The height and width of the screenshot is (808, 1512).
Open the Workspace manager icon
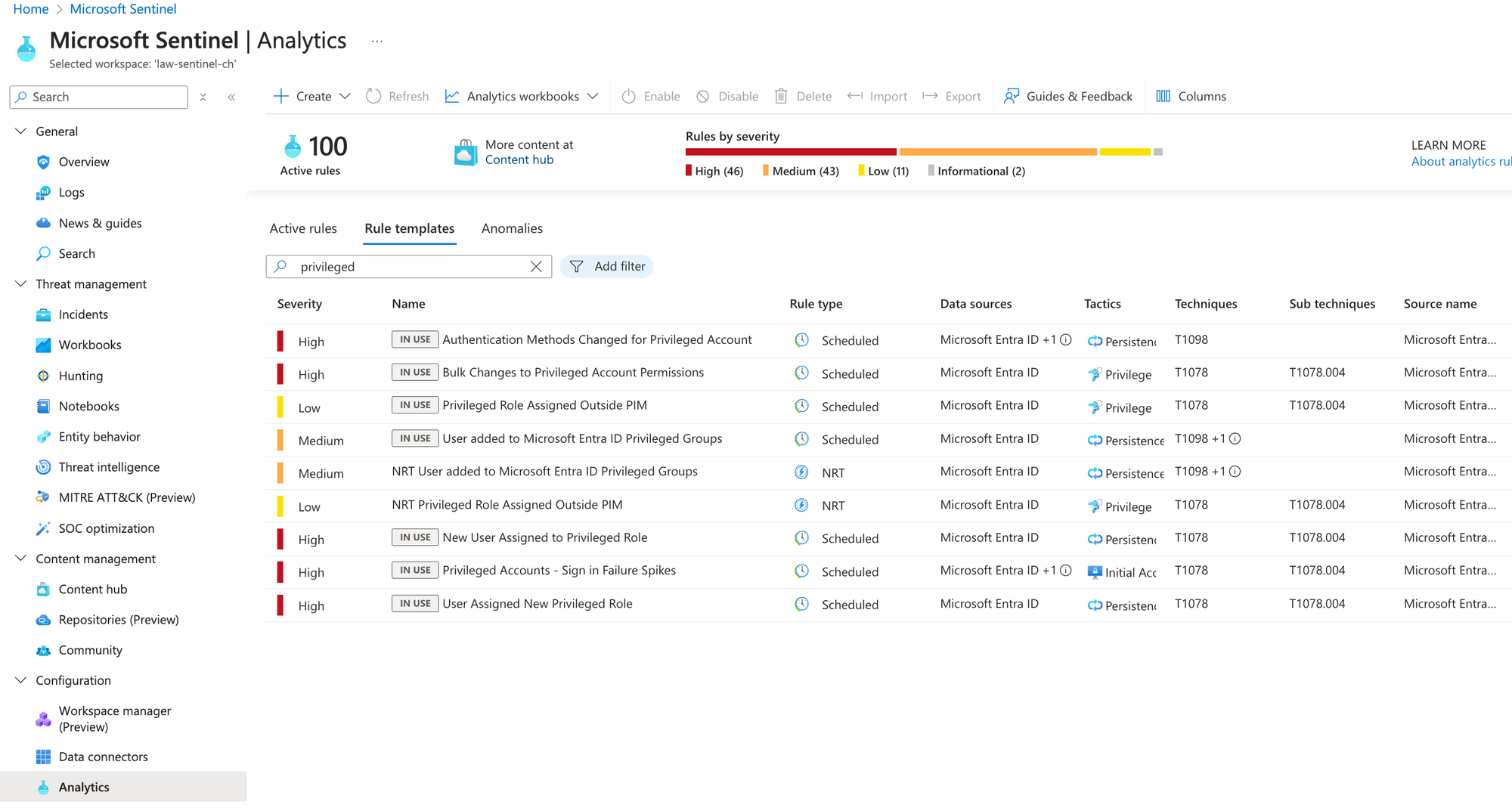coord(43,719)
